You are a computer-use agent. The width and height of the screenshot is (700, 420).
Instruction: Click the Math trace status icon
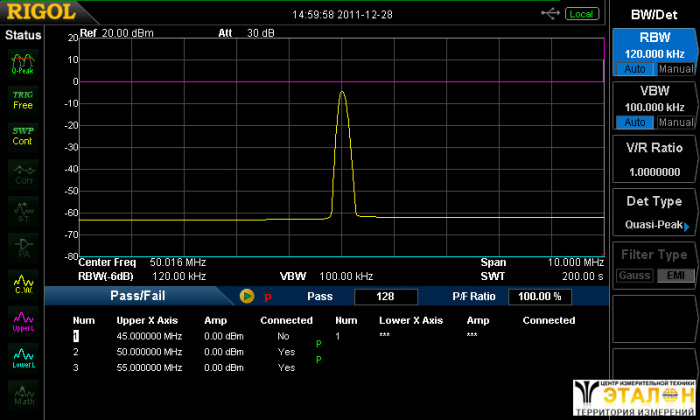point(22,393)
